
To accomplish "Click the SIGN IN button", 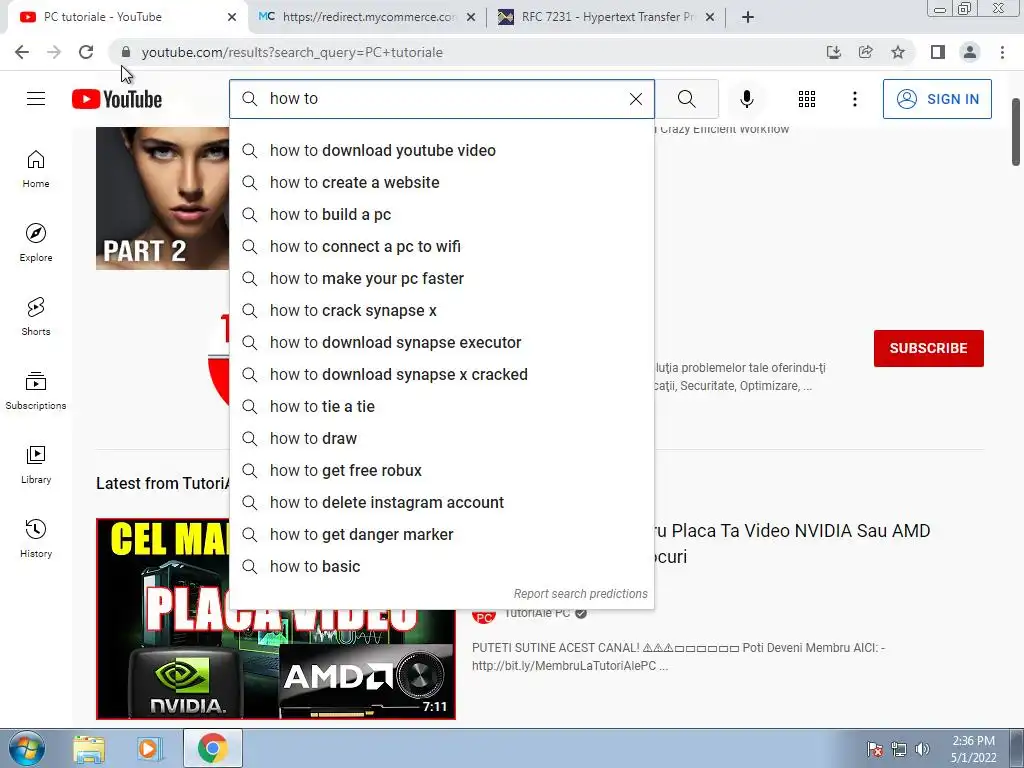I will tap(937, 99).
